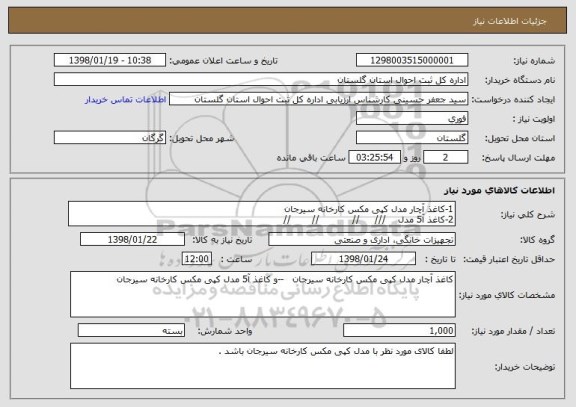Select the remaining days box showing 2
This screenshot has height=407, width=576.
pos(445,157)
